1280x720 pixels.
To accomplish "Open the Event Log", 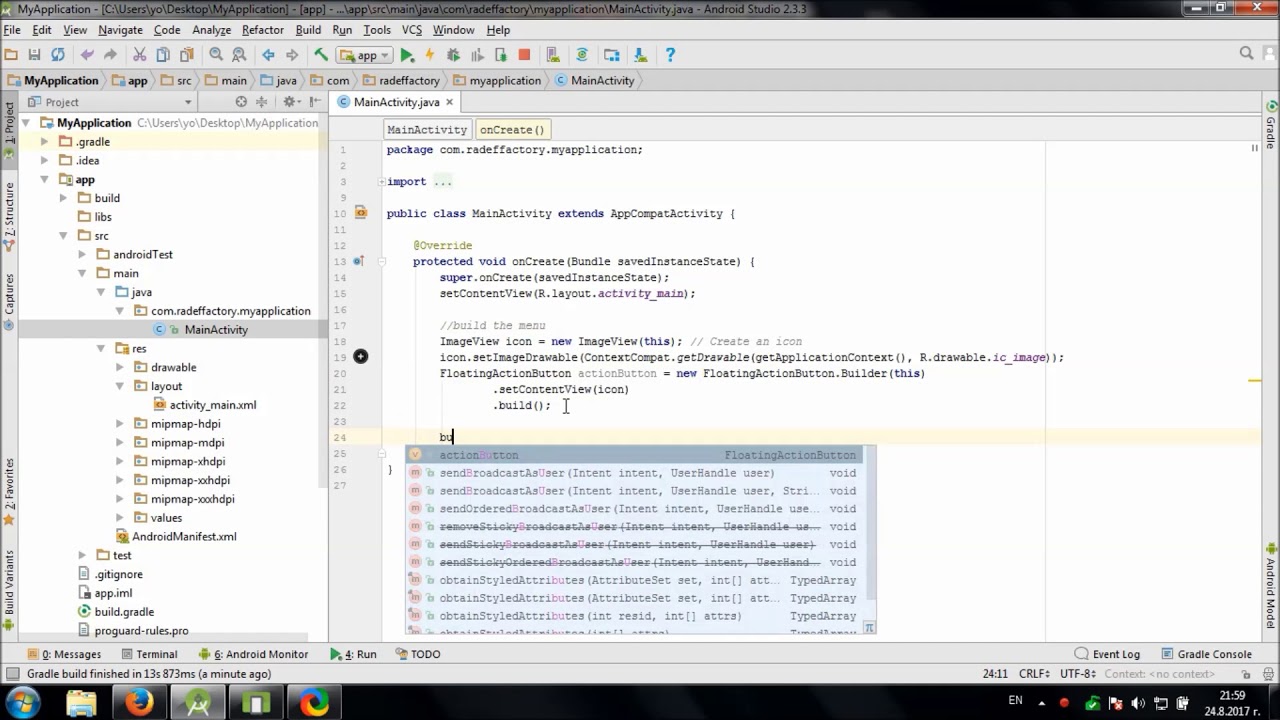I will pos(1108,654).
